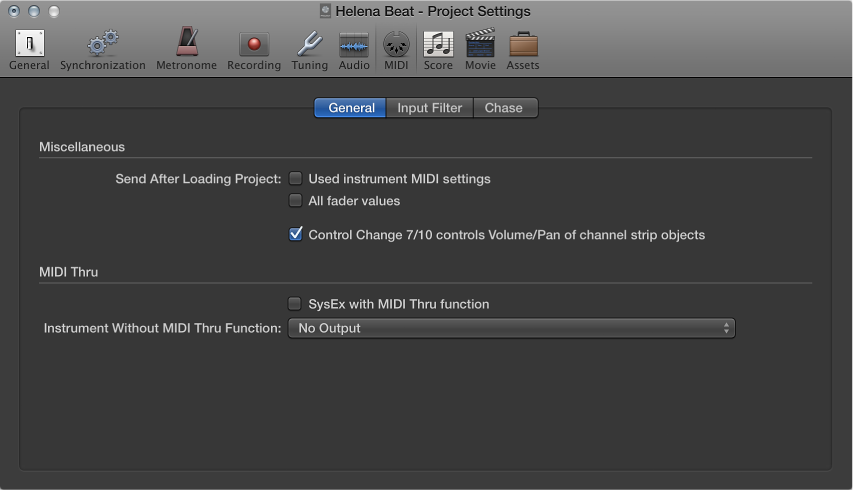
Task: Close the Project Settings window
Action: (x=14, y=11)
